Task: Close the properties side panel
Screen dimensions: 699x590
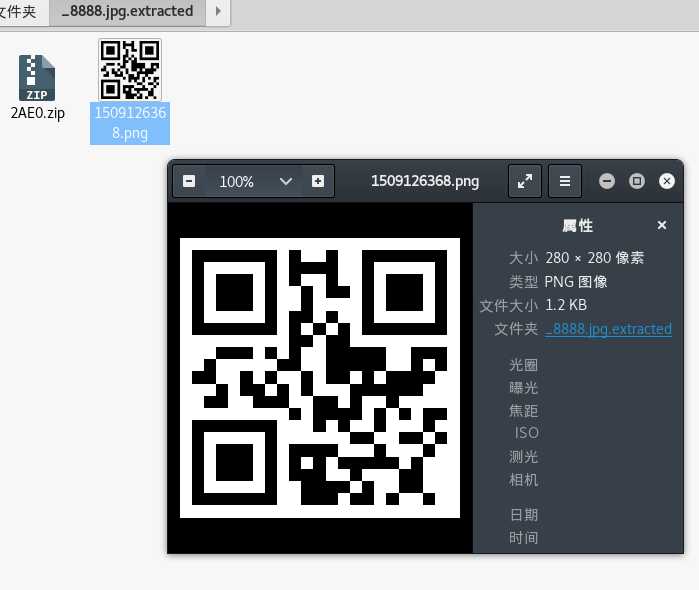Action: coord(662,226)
